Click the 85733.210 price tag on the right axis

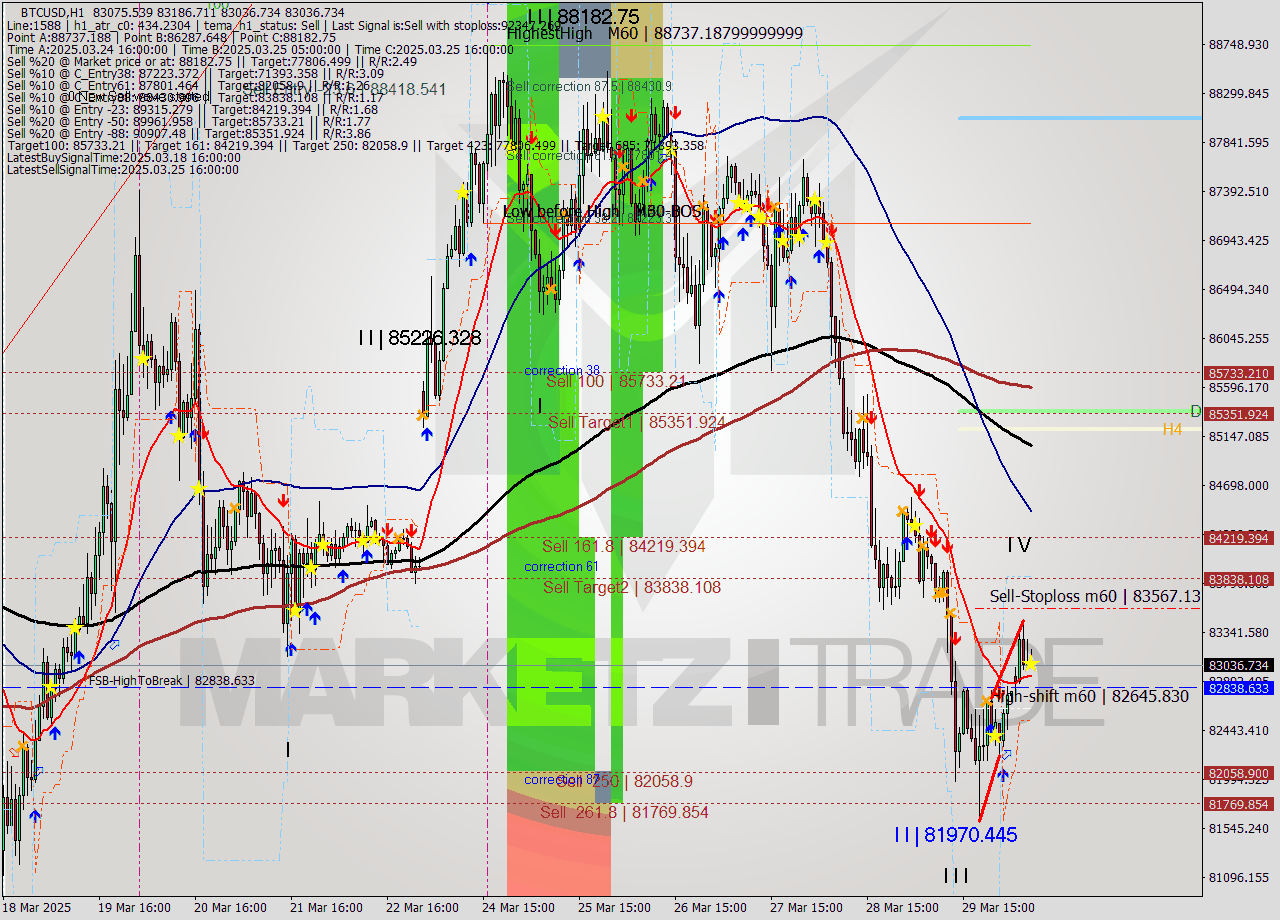coord(1237,374)
